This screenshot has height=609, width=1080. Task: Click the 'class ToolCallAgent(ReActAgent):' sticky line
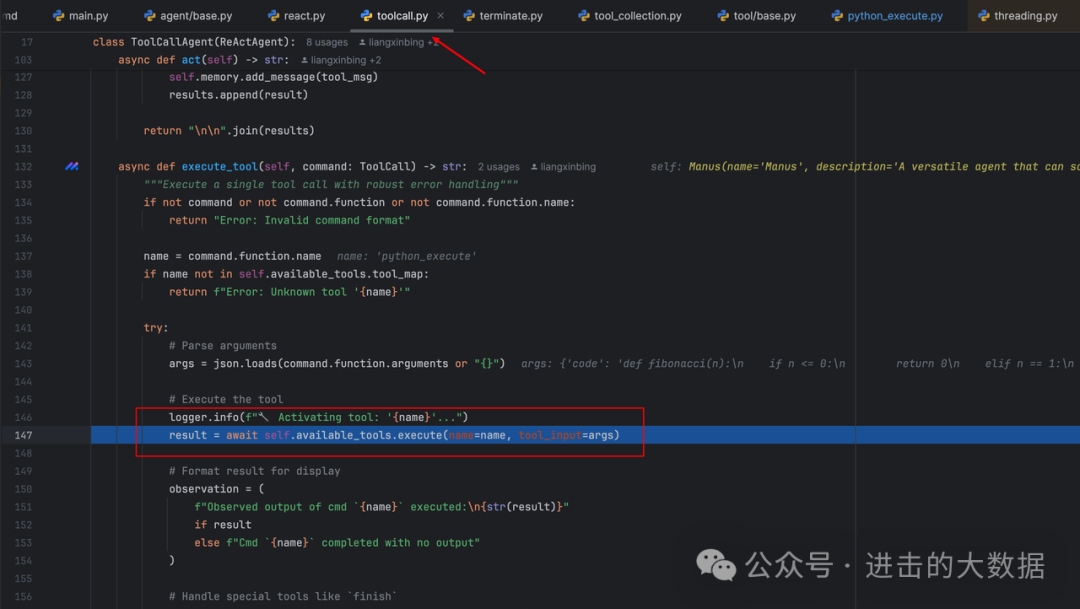pyautogui.click(x=194, y=42)
